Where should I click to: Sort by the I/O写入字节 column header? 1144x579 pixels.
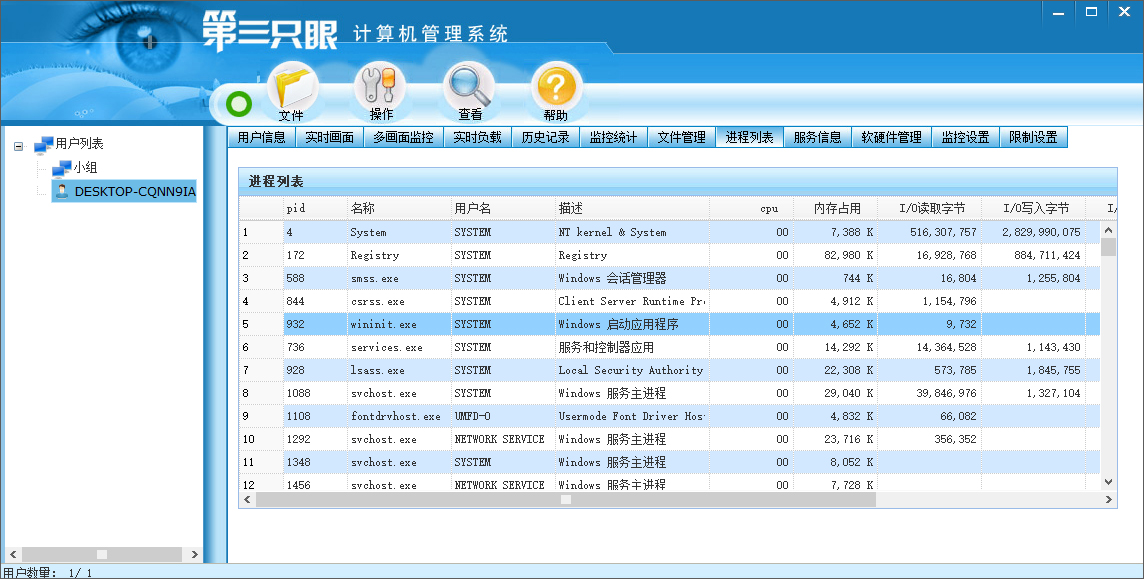point(1033,208)
